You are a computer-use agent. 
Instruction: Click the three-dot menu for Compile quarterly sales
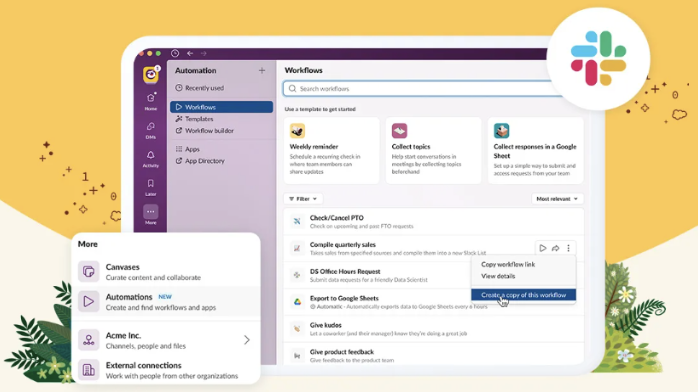tap(568, 248)
